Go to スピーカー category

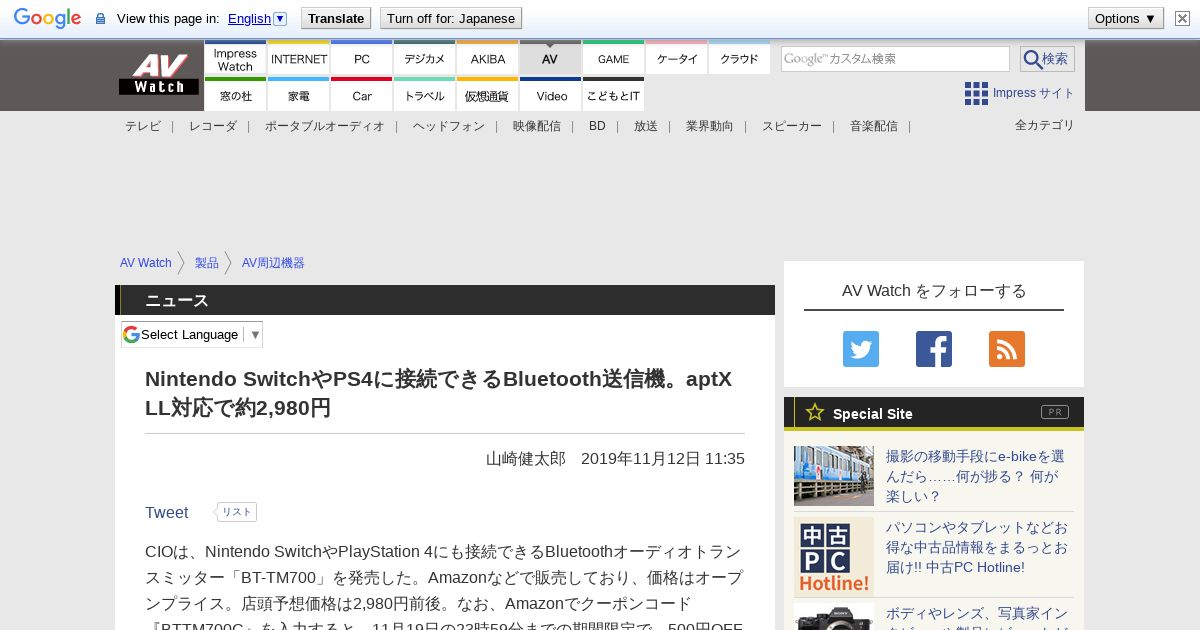(792, 126)
